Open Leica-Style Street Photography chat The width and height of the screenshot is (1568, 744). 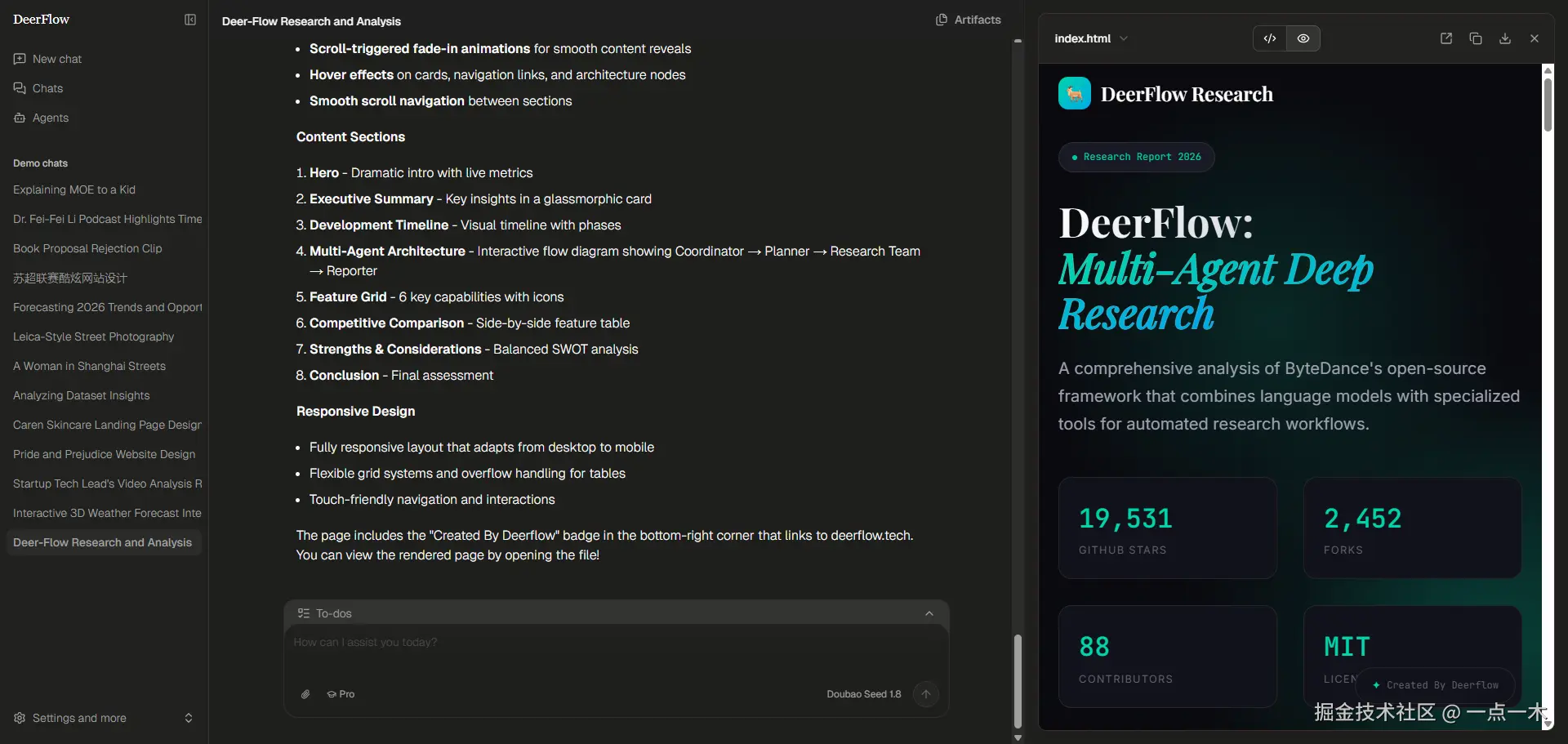[x=104, y=336]
